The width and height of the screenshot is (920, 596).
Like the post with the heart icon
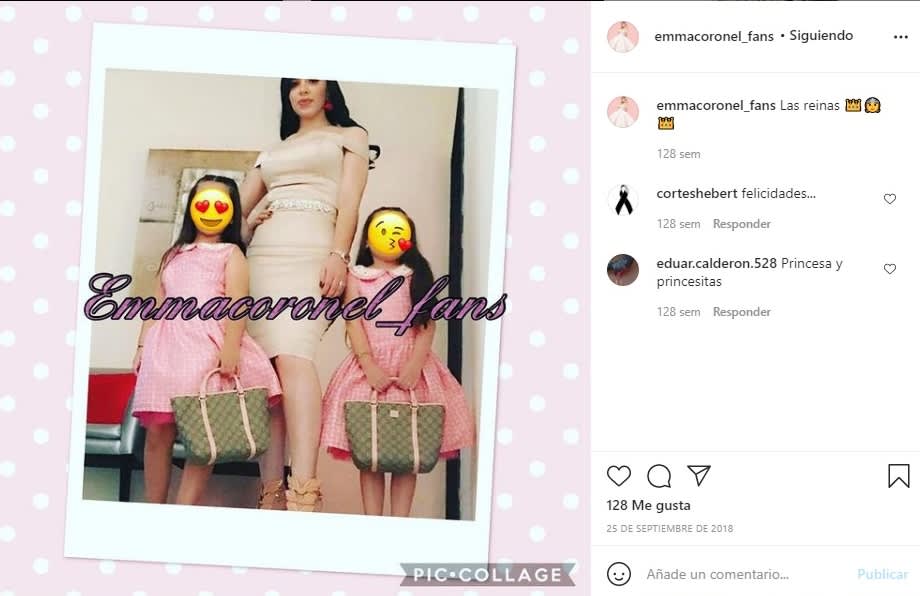(618, 476)
